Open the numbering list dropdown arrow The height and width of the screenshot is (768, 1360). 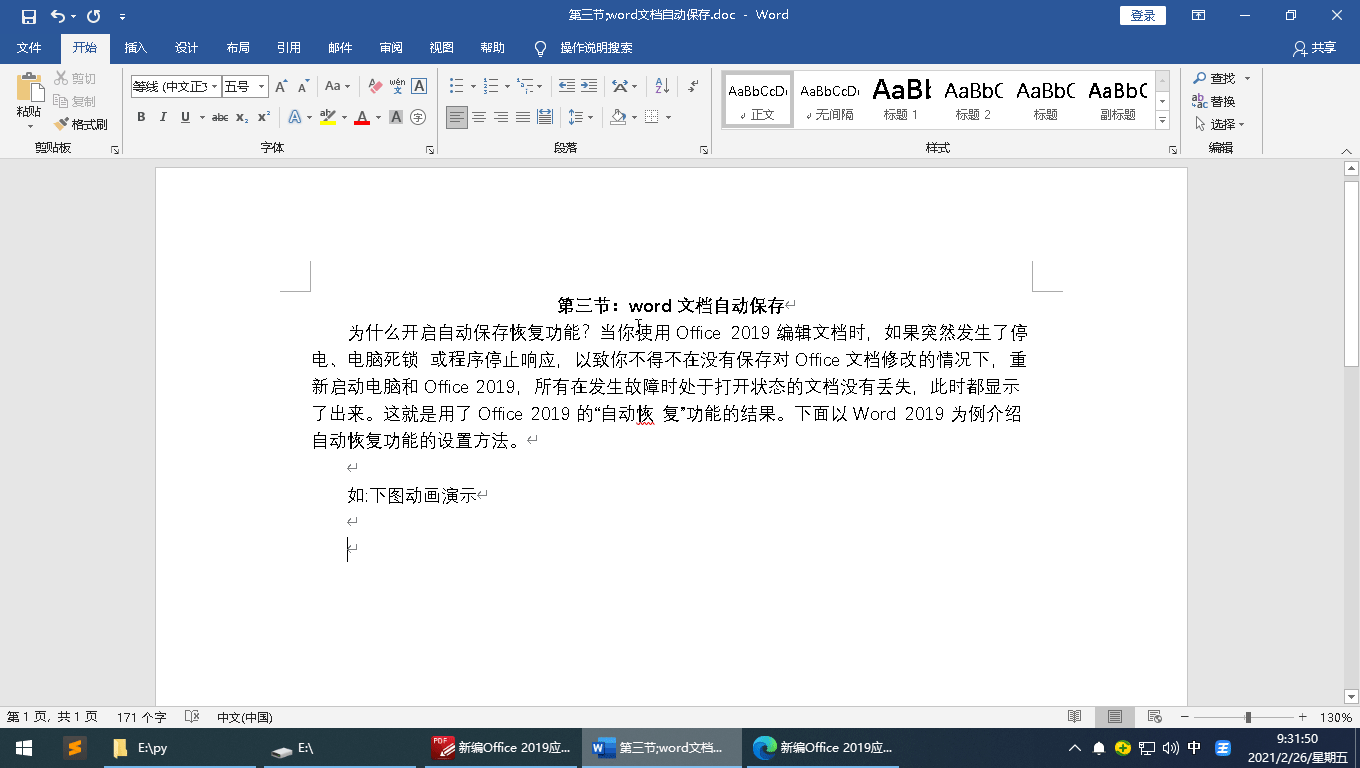[x=507, y=87]
